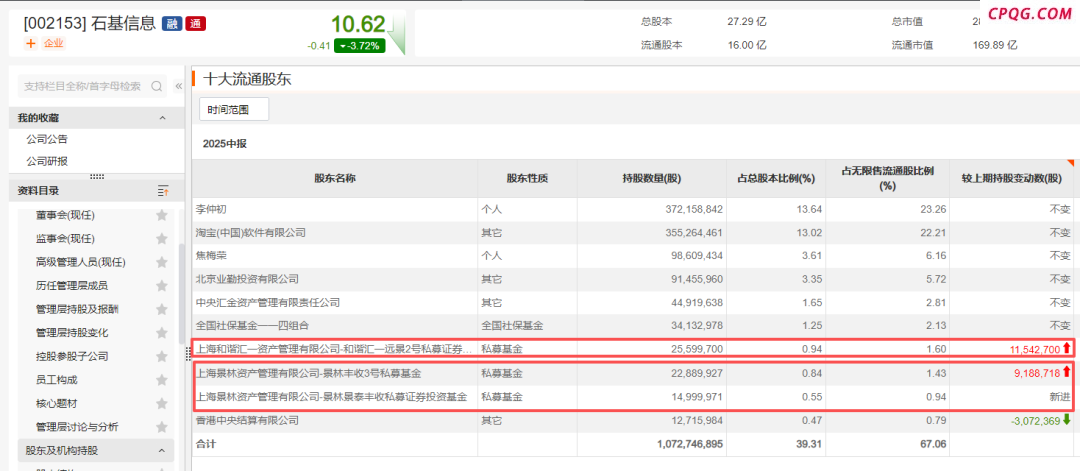Select the 中央汇金资产管理有限责任公司 row

pyautogui.click(x=633, y=303)
